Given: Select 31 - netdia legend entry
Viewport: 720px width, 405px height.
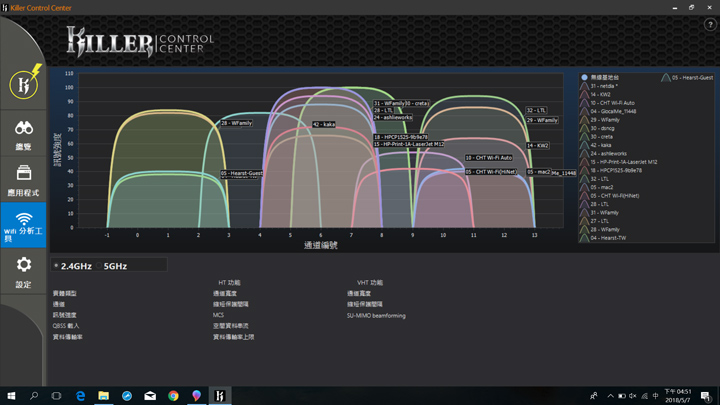Looking at the screenshot, I should coord(599,86).
